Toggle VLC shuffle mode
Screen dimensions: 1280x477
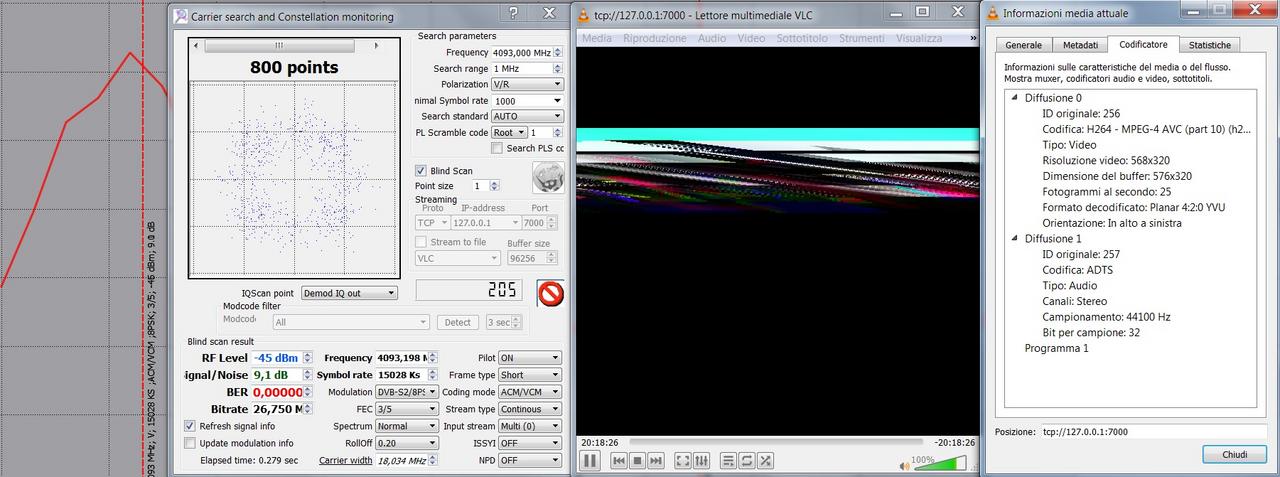coord(765,461)
